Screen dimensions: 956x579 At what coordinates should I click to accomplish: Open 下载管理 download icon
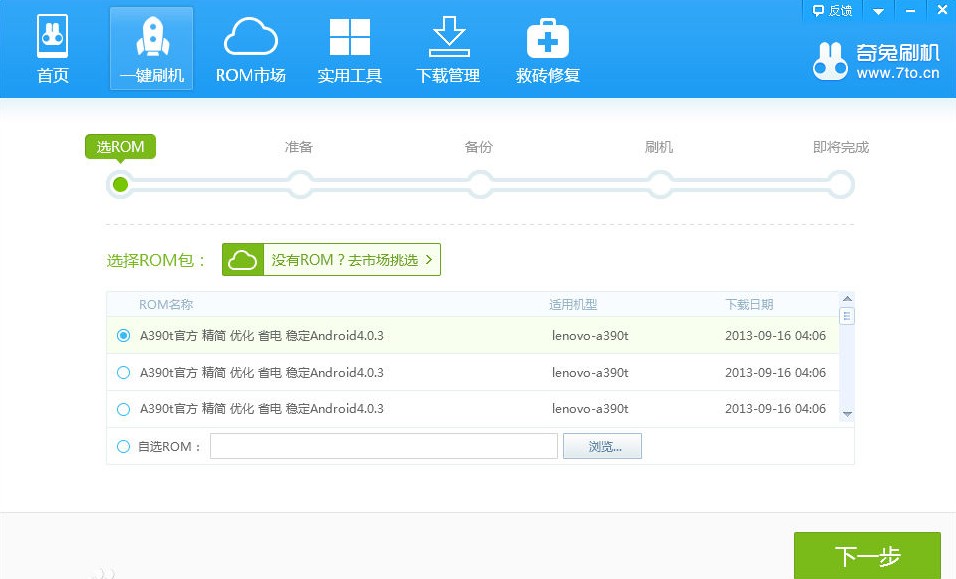coord(447,38)
